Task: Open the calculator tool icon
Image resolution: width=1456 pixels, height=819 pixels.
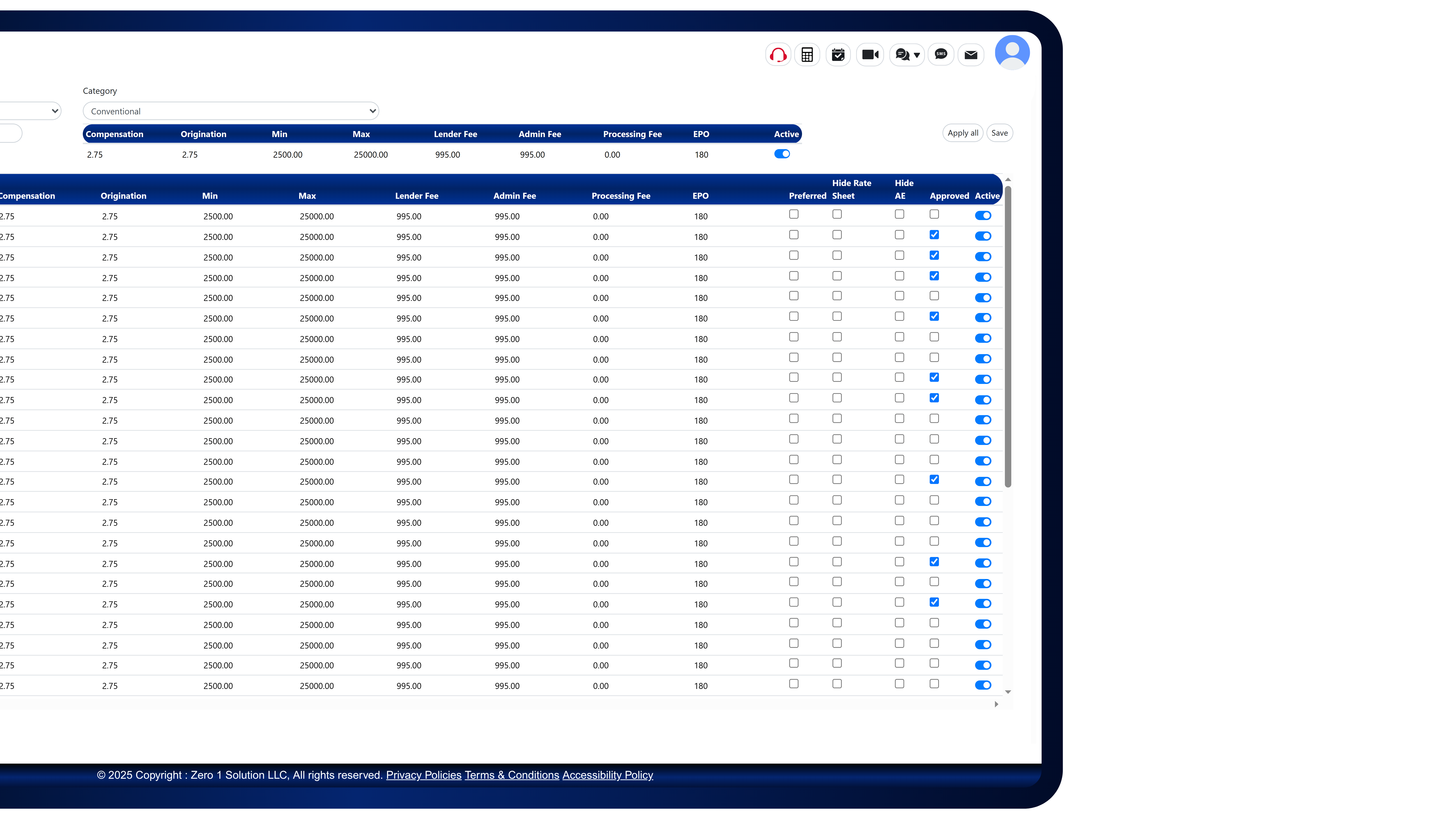Action: (x=807, y=55)
